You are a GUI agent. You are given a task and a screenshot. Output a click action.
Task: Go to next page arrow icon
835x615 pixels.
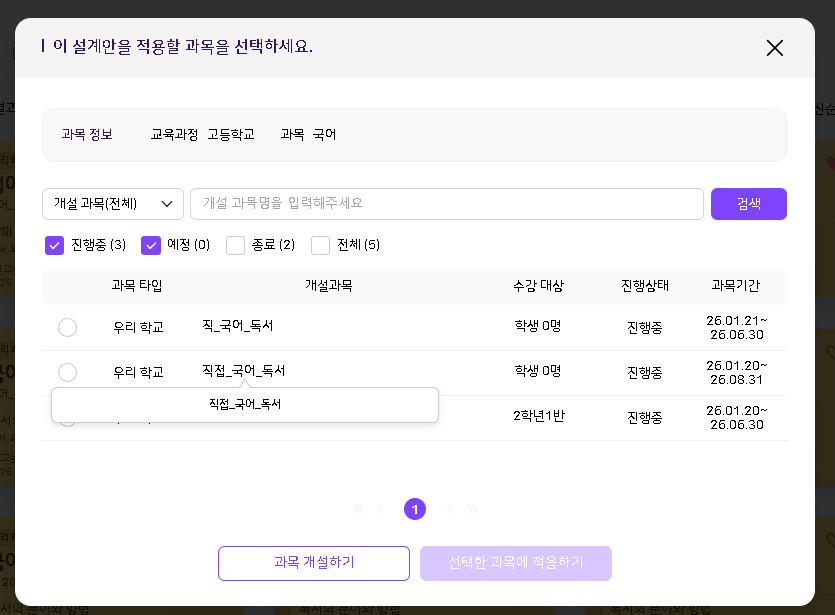(x=449, y=509)
